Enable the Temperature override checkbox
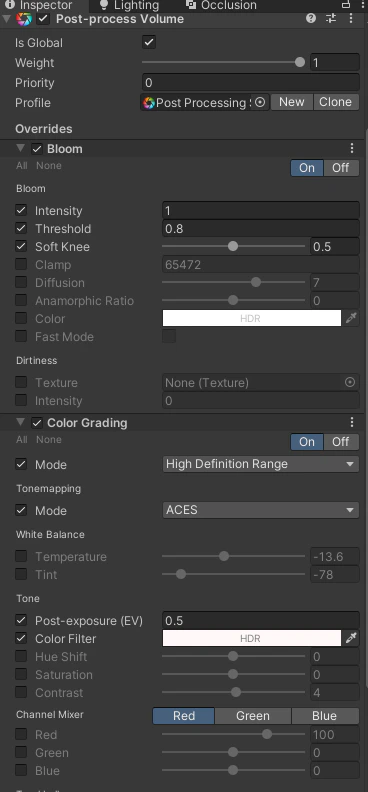The height and width of the screenshot is (792, 368). point(21,556)
